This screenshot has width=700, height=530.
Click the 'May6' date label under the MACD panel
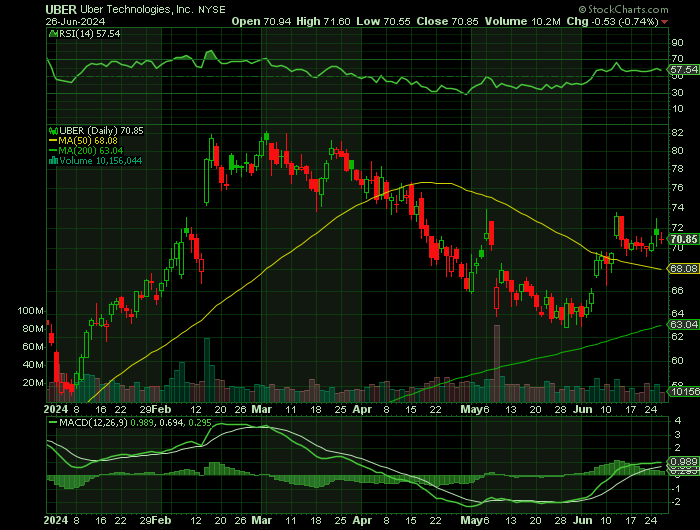[x=475, y=521]
